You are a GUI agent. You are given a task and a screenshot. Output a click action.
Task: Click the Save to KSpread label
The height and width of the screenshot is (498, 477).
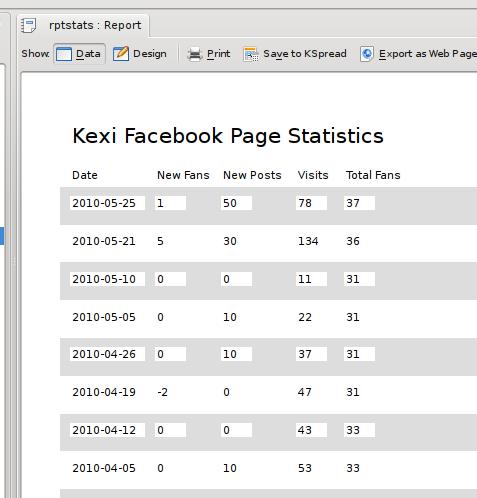pos(305,54)
